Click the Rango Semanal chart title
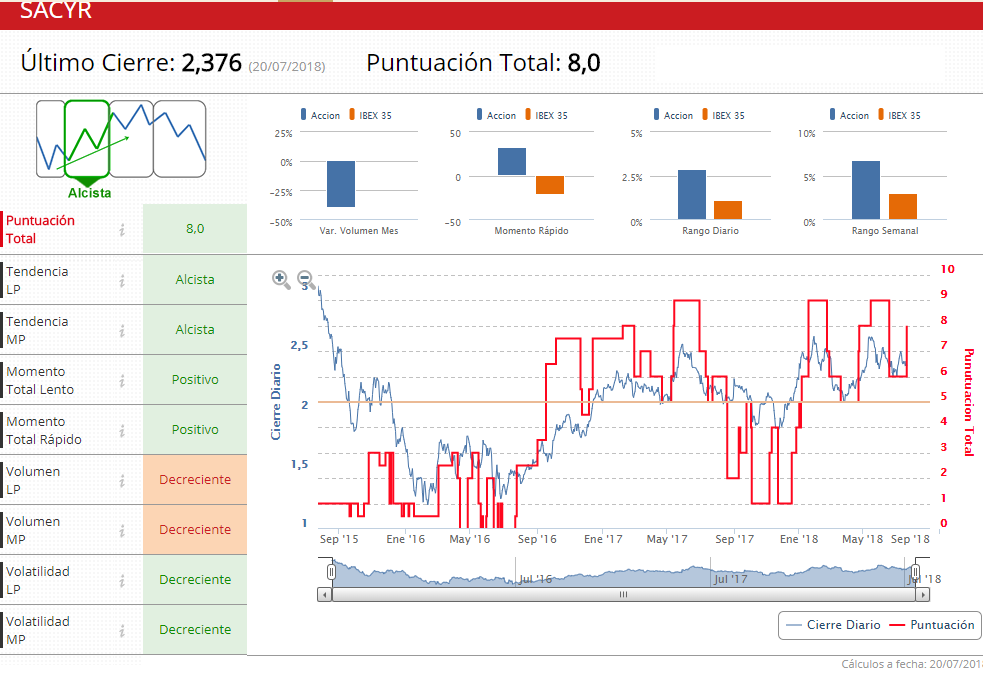983x677 pixels. (x=885, y=231)
